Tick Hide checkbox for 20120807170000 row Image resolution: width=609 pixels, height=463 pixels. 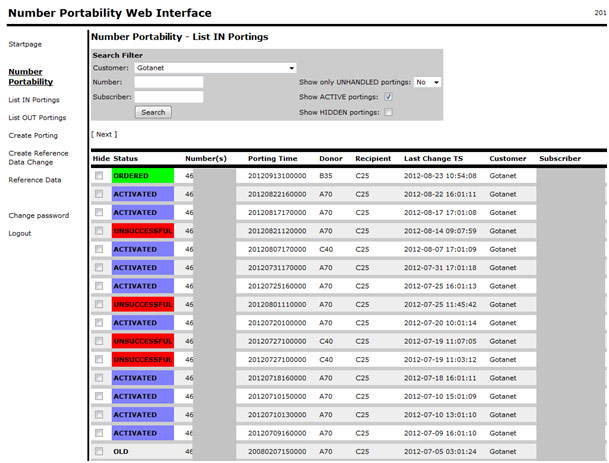(x=99, y=249)
